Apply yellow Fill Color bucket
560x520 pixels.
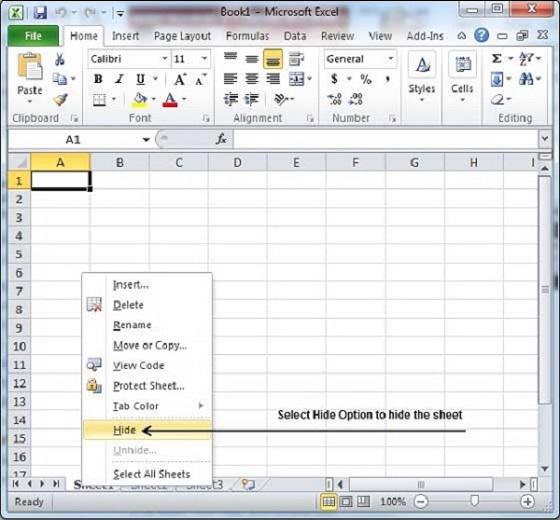coord(140,100)
